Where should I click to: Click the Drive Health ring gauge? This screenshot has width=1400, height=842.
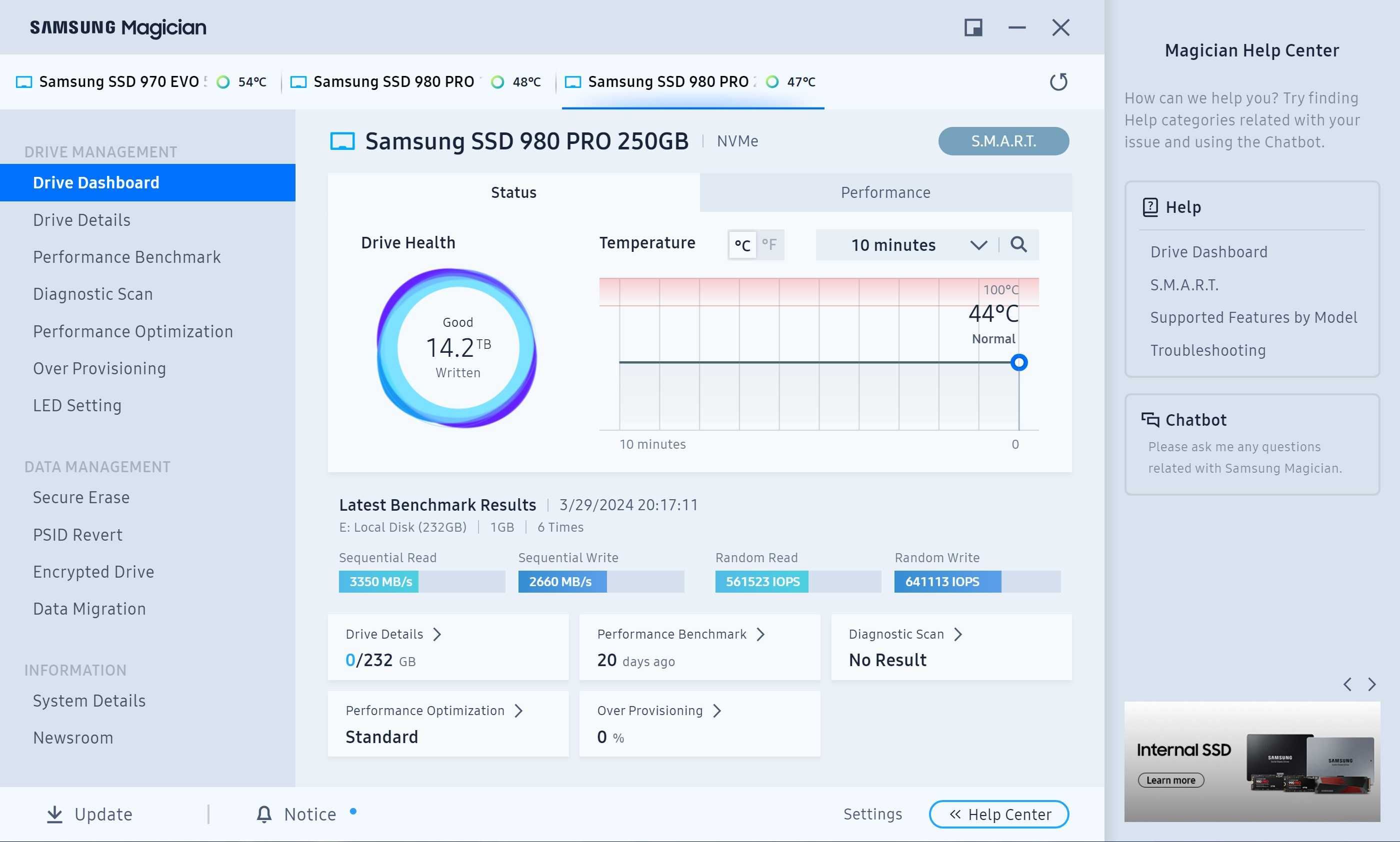point(457,348)
